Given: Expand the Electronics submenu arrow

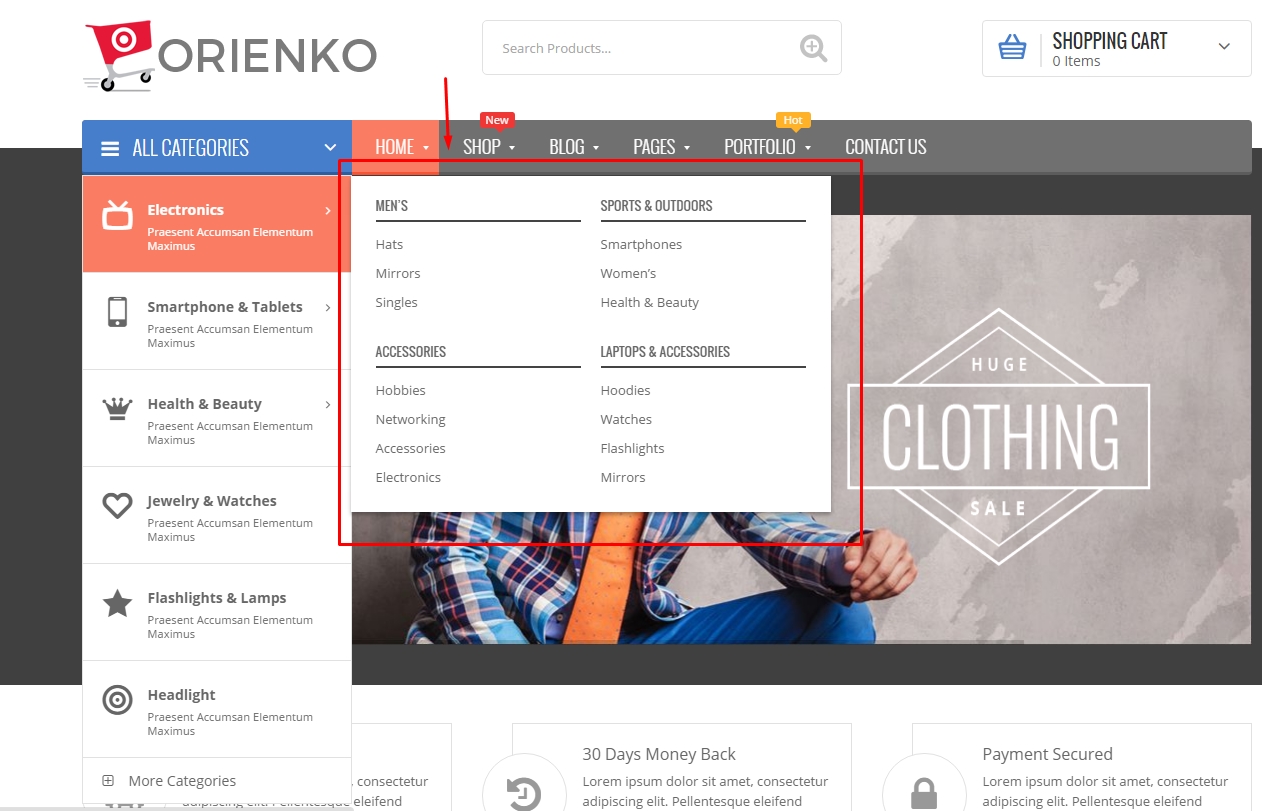Looking at the screenshot, I should [328, 210].
